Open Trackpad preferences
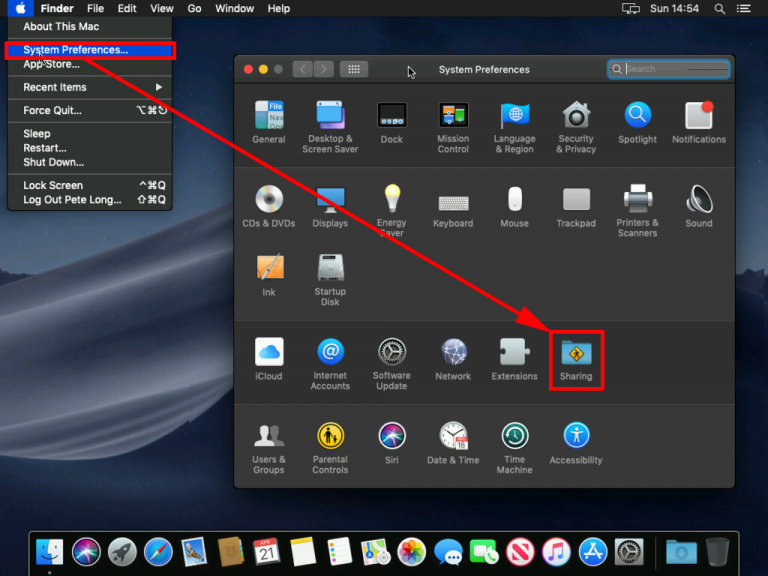Screen dimensions: 768x576 pos(576,206)
